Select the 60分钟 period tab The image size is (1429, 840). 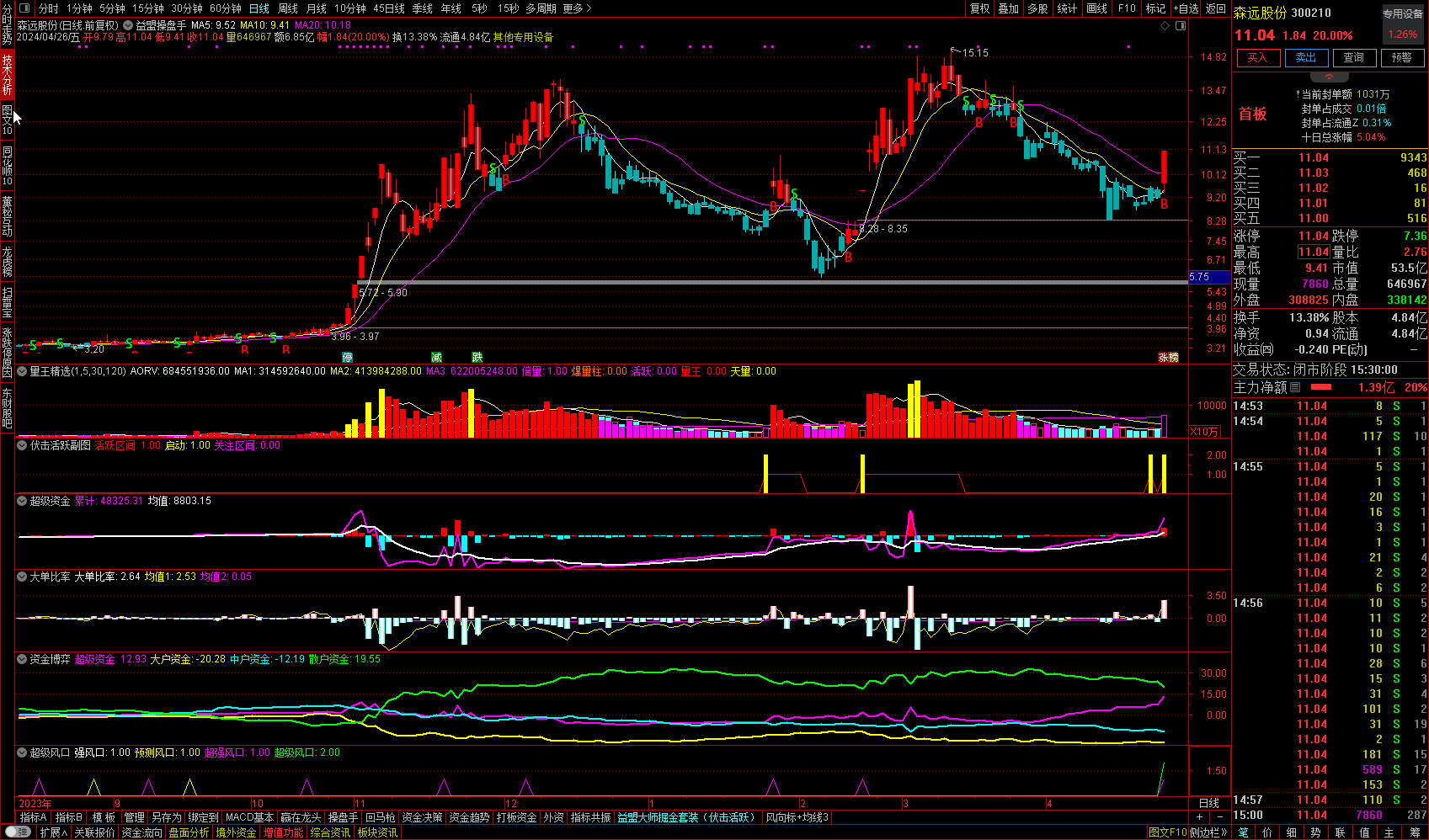pyautogui.click(x=226, y=8)
